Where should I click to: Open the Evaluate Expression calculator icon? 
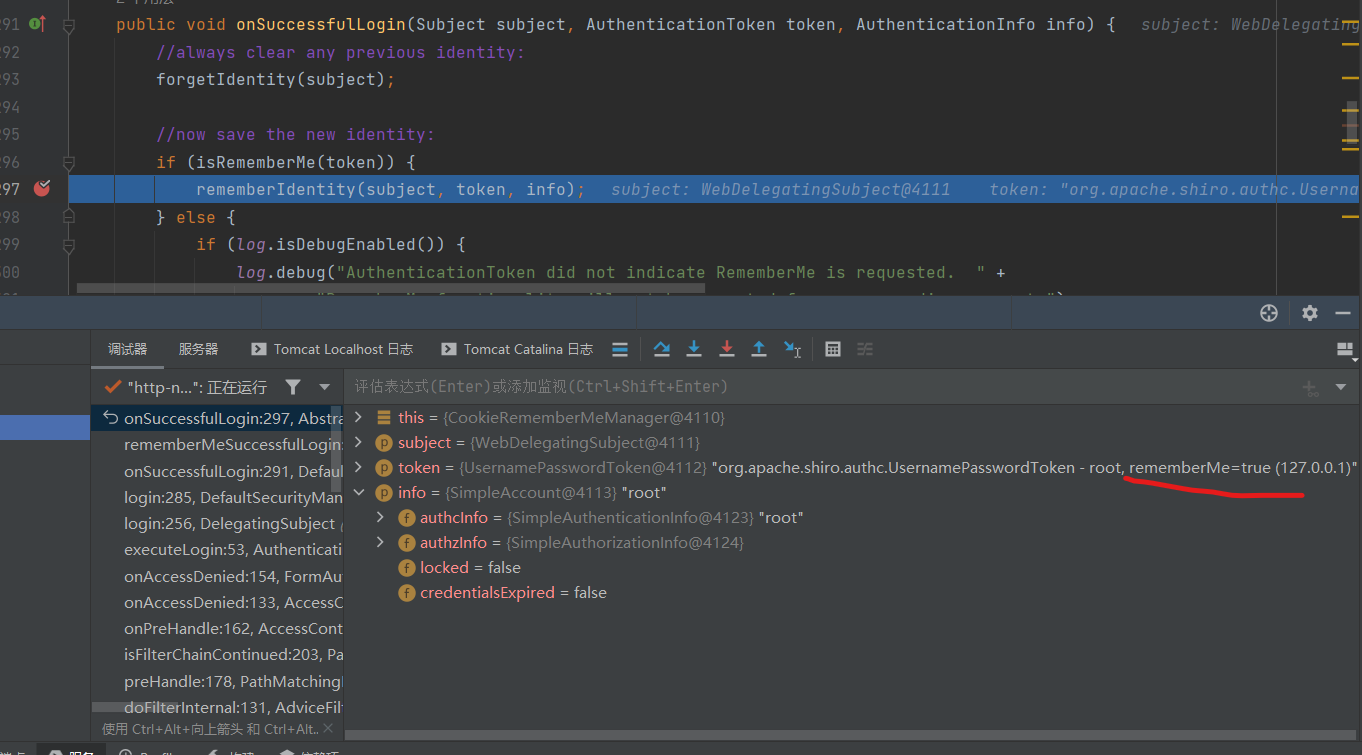(x=833, y=349)
